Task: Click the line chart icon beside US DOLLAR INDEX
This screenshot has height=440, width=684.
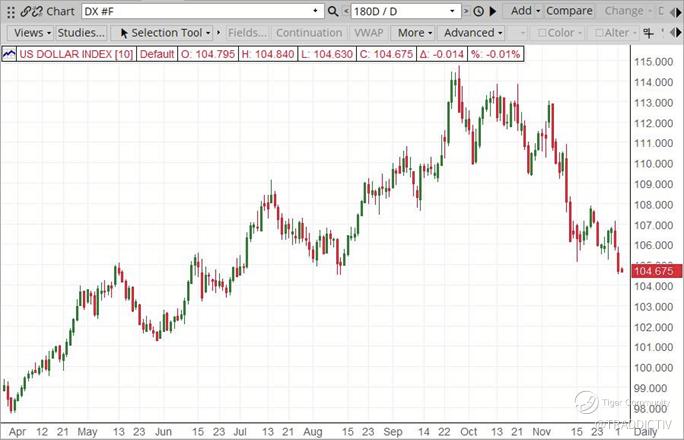Action: point(9,55)
